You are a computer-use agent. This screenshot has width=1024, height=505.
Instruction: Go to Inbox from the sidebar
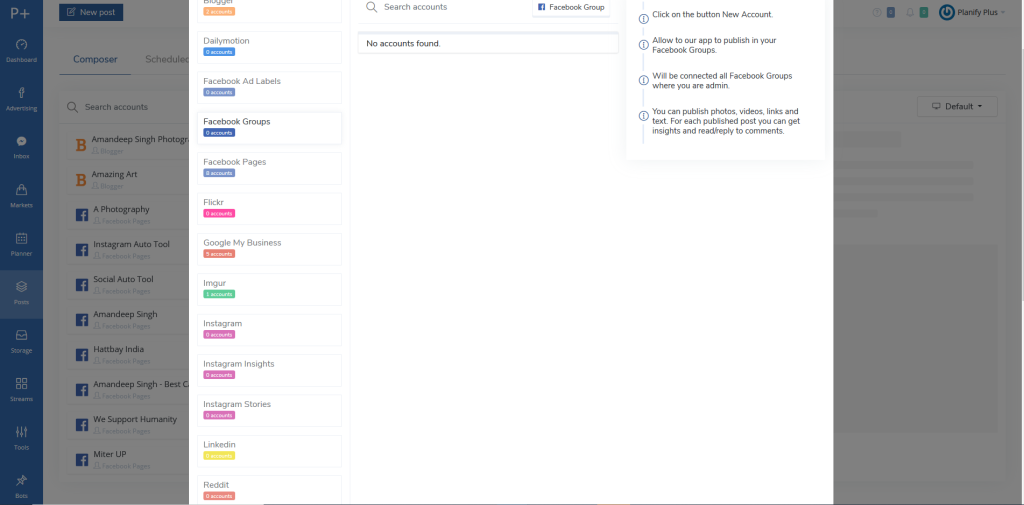[x=21, y=147]
